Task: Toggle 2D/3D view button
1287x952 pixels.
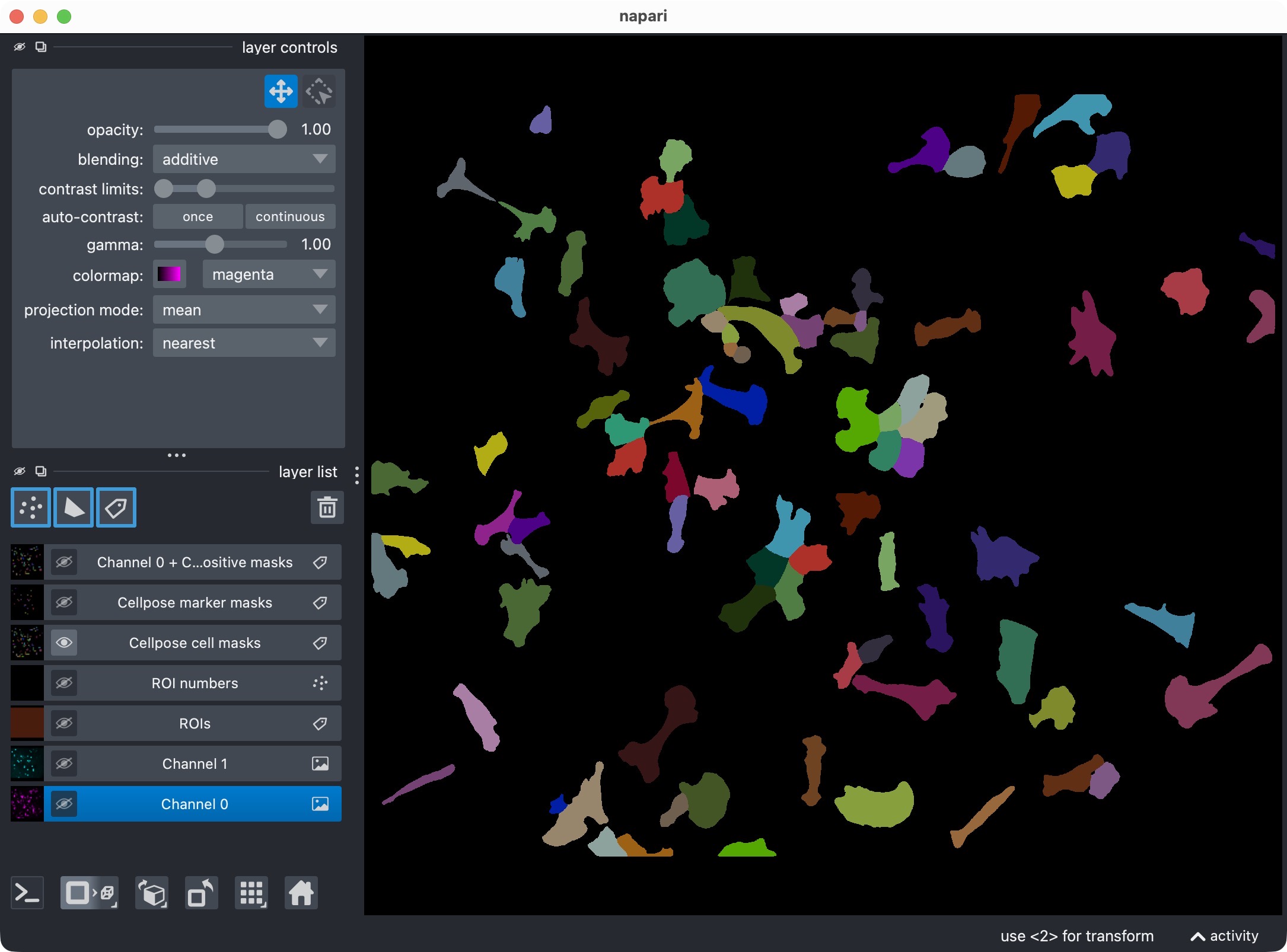Action: (x=89, y=893)
